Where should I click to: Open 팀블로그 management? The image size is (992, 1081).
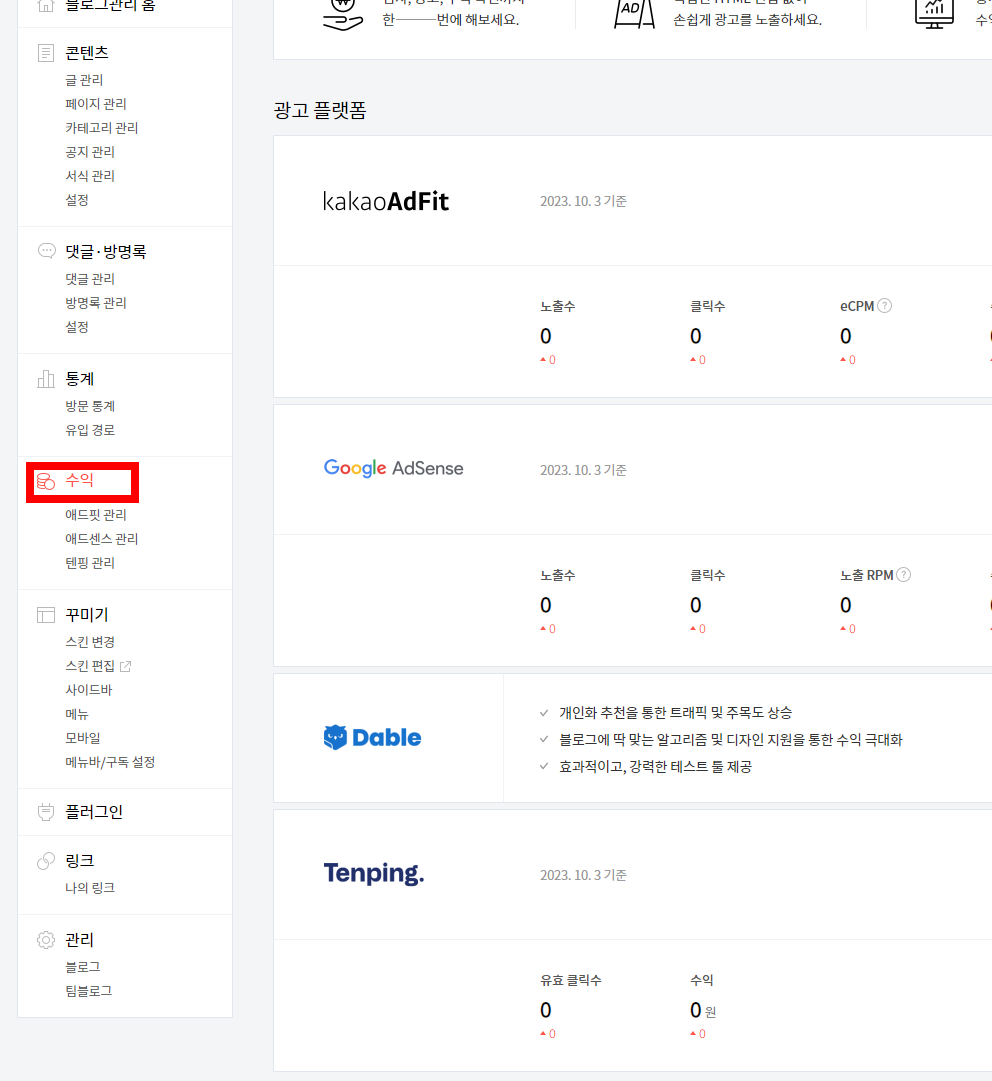click(88, 991)
